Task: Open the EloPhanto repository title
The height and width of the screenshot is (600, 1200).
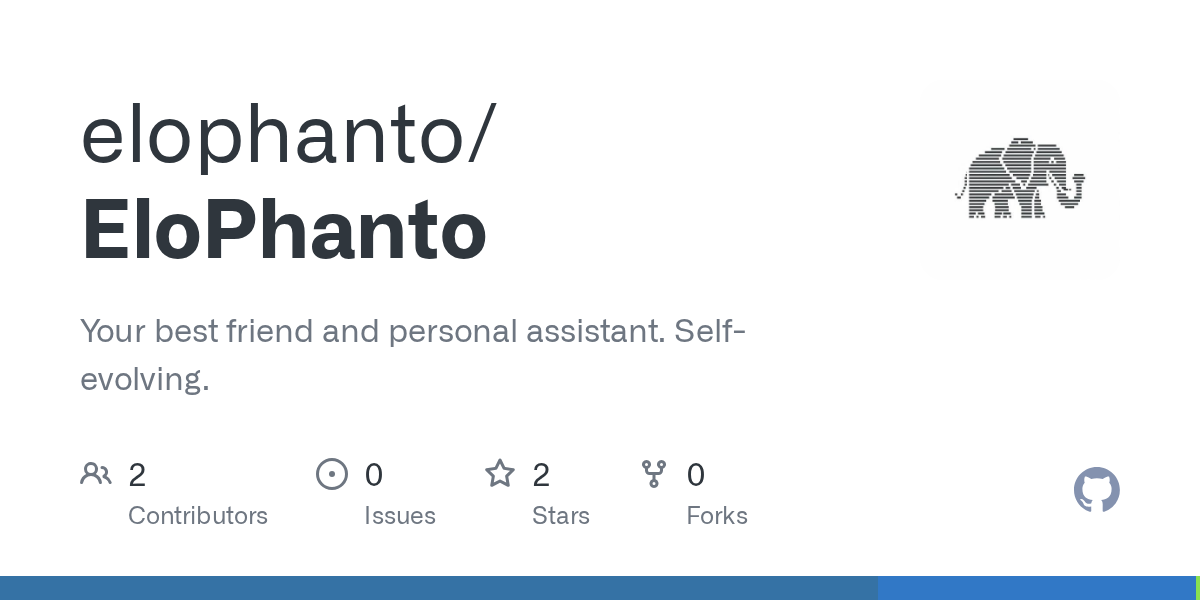Action: [284, 231]
